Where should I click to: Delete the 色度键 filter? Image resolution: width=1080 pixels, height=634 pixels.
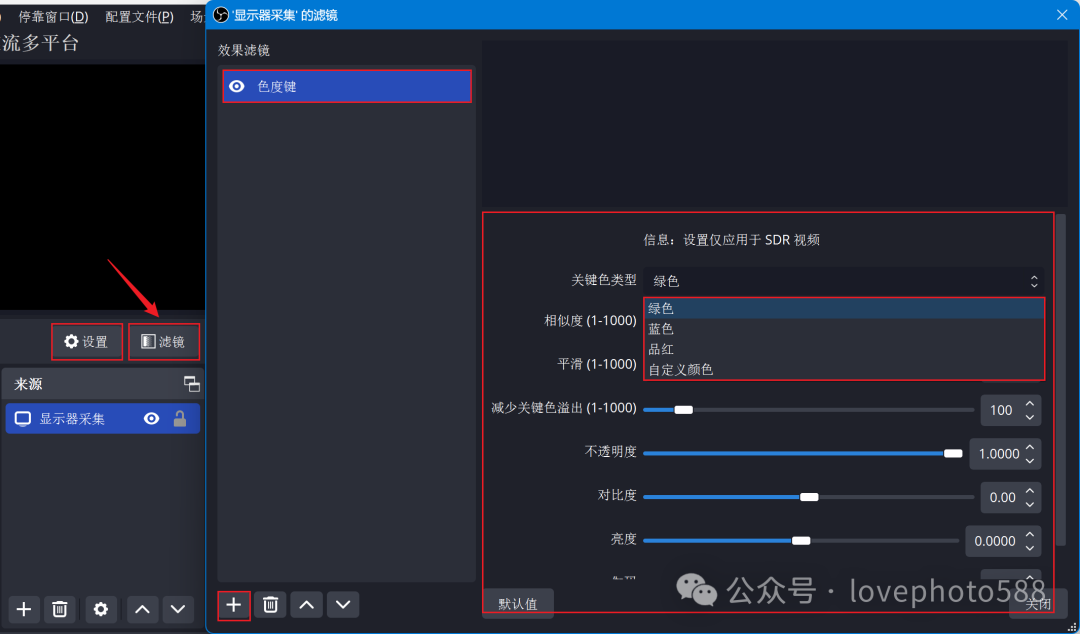pos(269,605)
